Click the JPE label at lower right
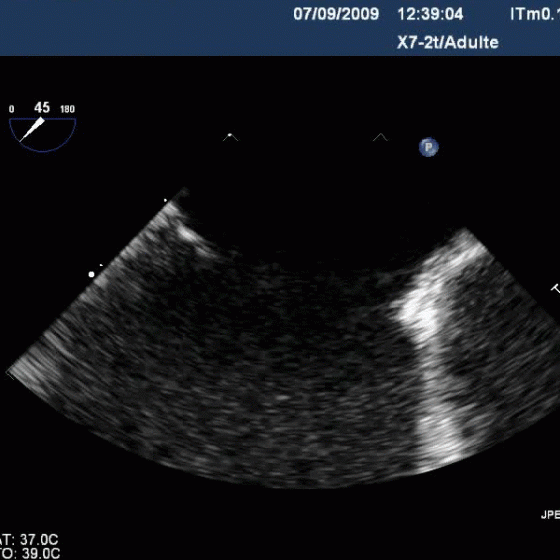Viewport: 560px width, 560px height. [550, 515]
